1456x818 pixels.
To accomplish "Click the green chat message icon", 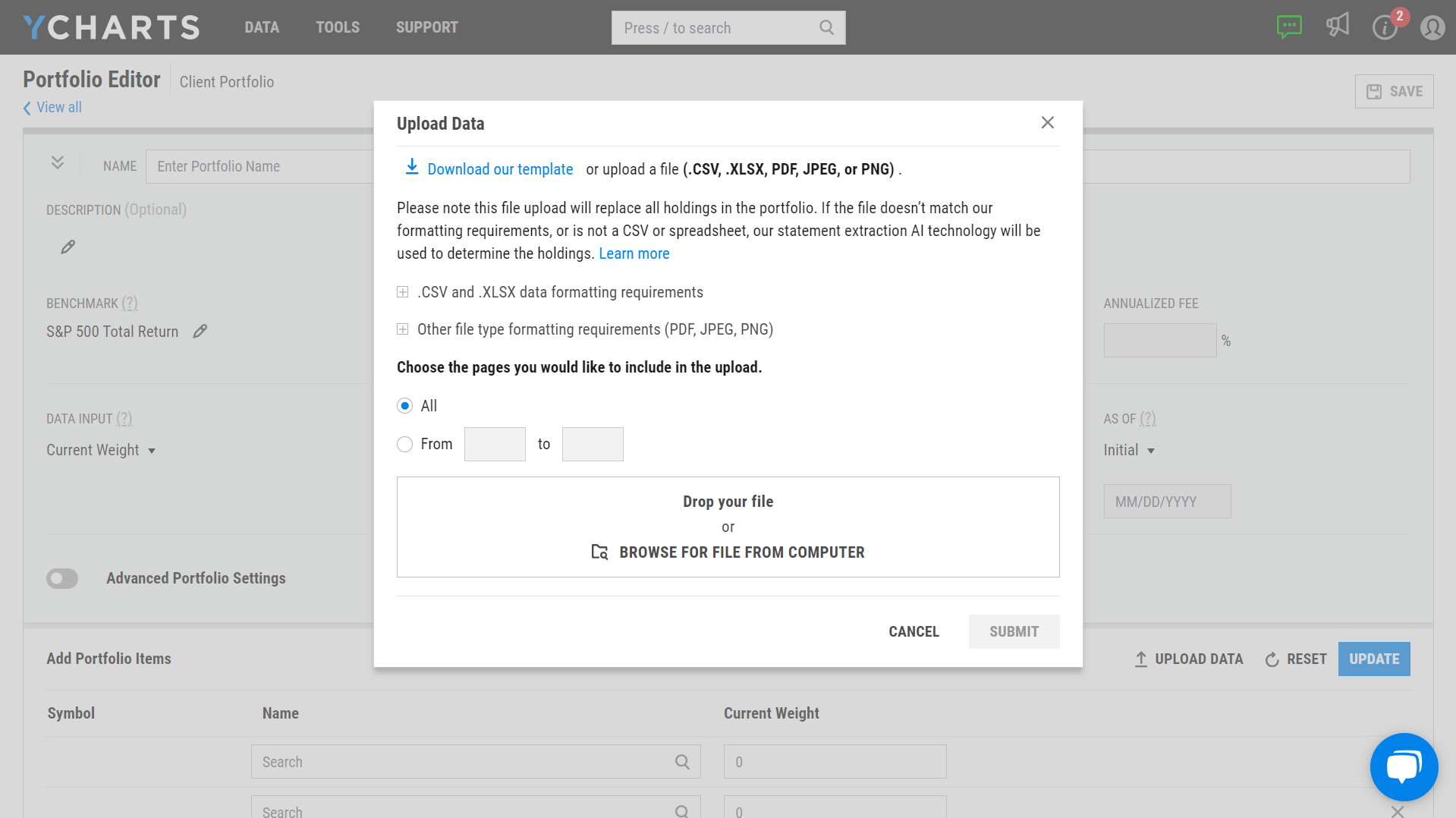I will click(1289, 27).
